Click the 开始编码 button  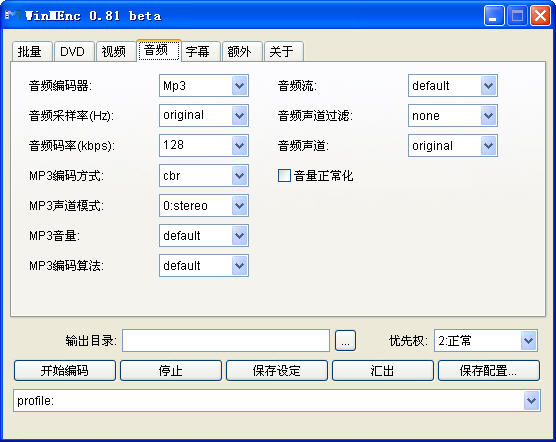coord(65,371)
